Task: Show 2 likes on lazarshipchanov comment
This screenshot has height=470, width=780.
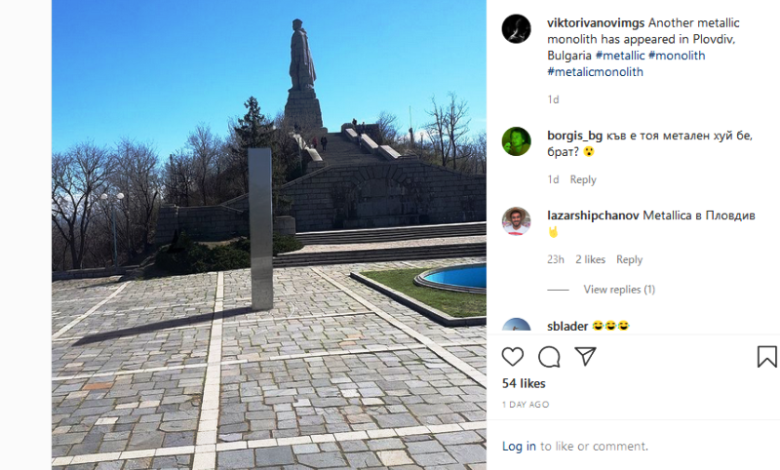Action: tap(590, 259)
